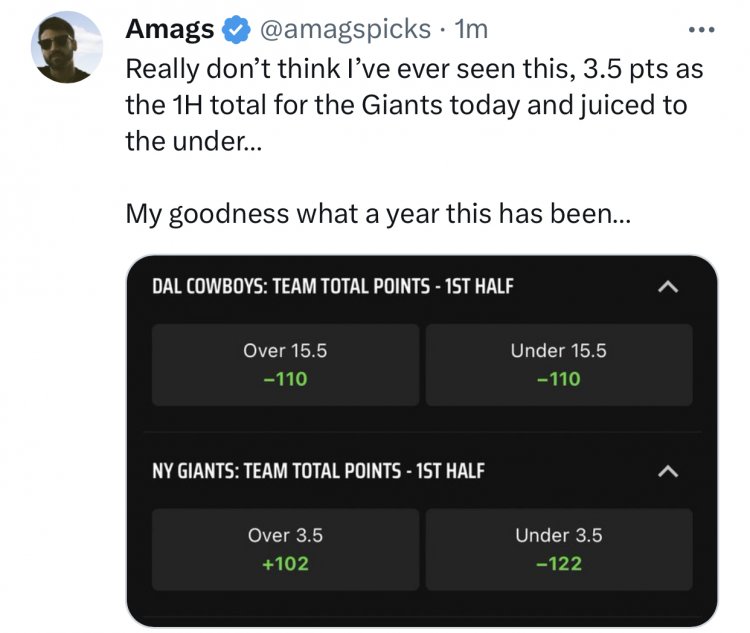Click the -122 odds value

tap(559, 564)
